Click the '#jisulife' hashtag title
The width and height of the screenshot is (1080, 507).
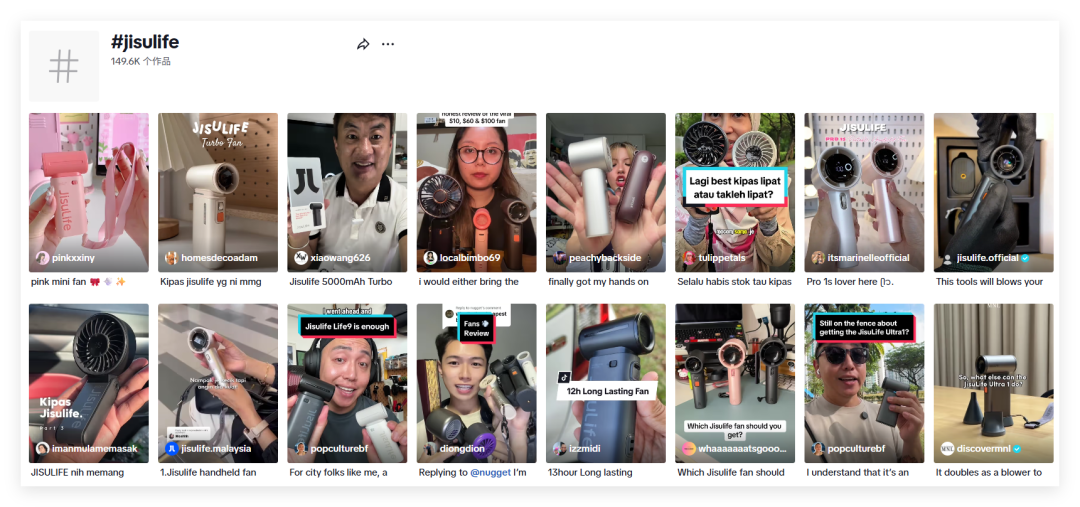(x=145, y=42)
